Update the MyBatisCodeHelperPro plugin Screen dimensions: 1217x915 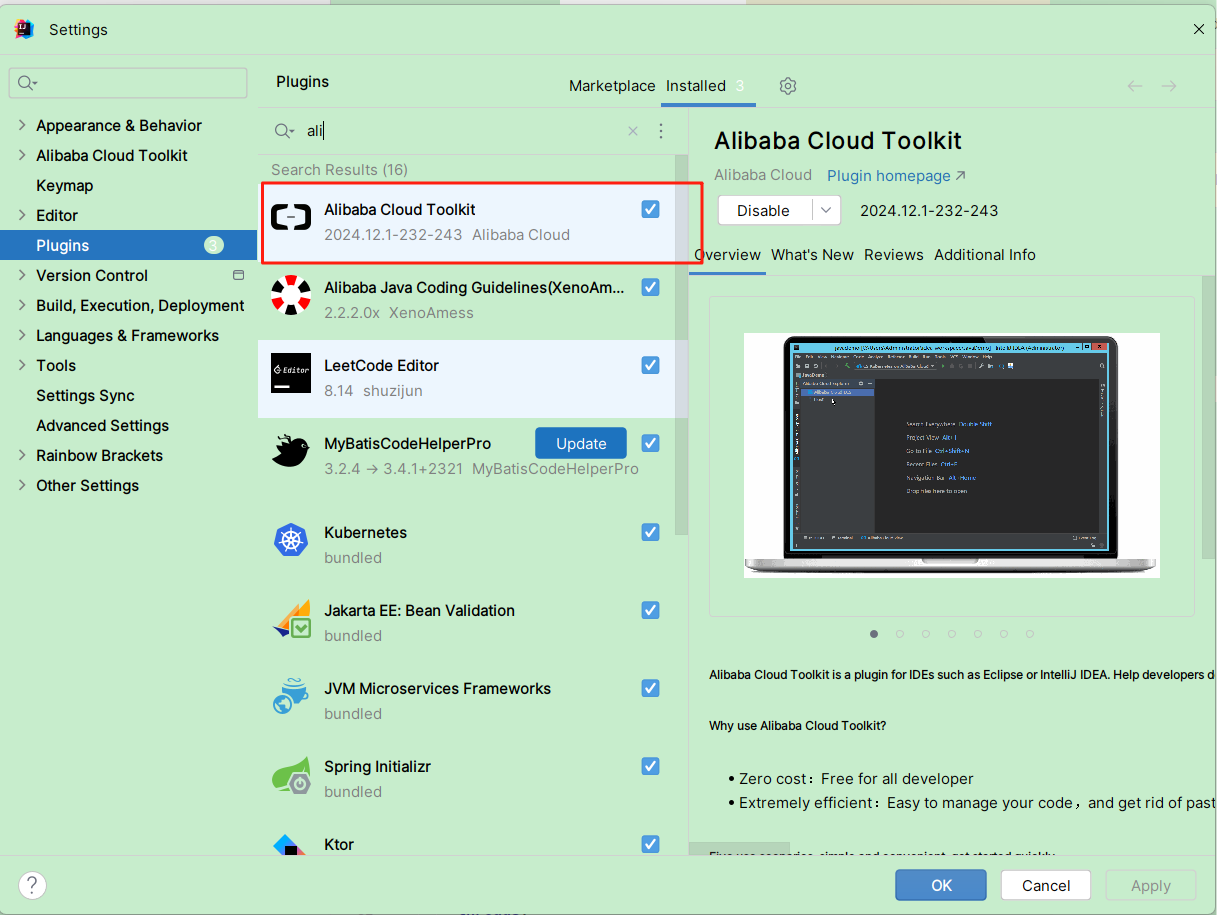[x=581, y=443]
